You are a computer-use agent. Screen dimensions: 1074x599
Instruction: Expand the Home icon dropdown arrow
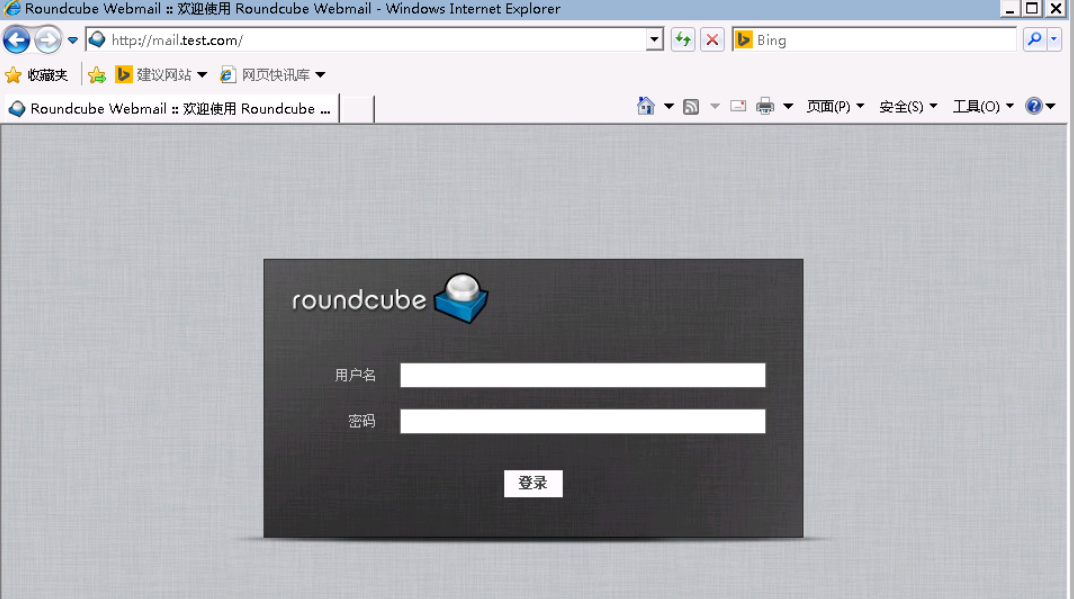pos(669,106)
